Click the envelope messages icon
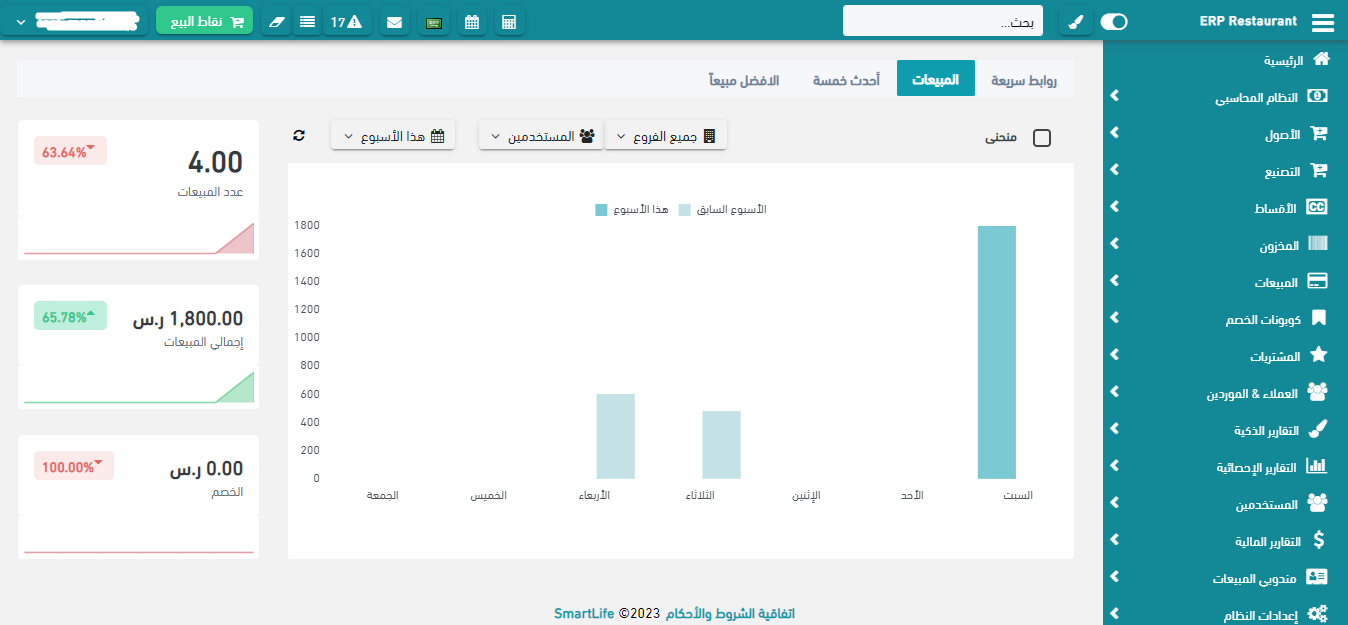 (395, 21)
